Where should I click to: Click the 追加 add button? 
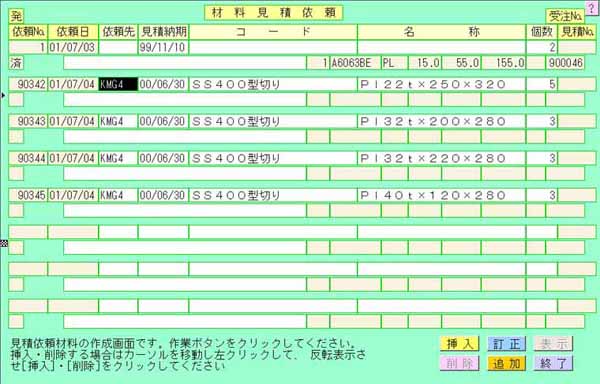coord(507,363)
